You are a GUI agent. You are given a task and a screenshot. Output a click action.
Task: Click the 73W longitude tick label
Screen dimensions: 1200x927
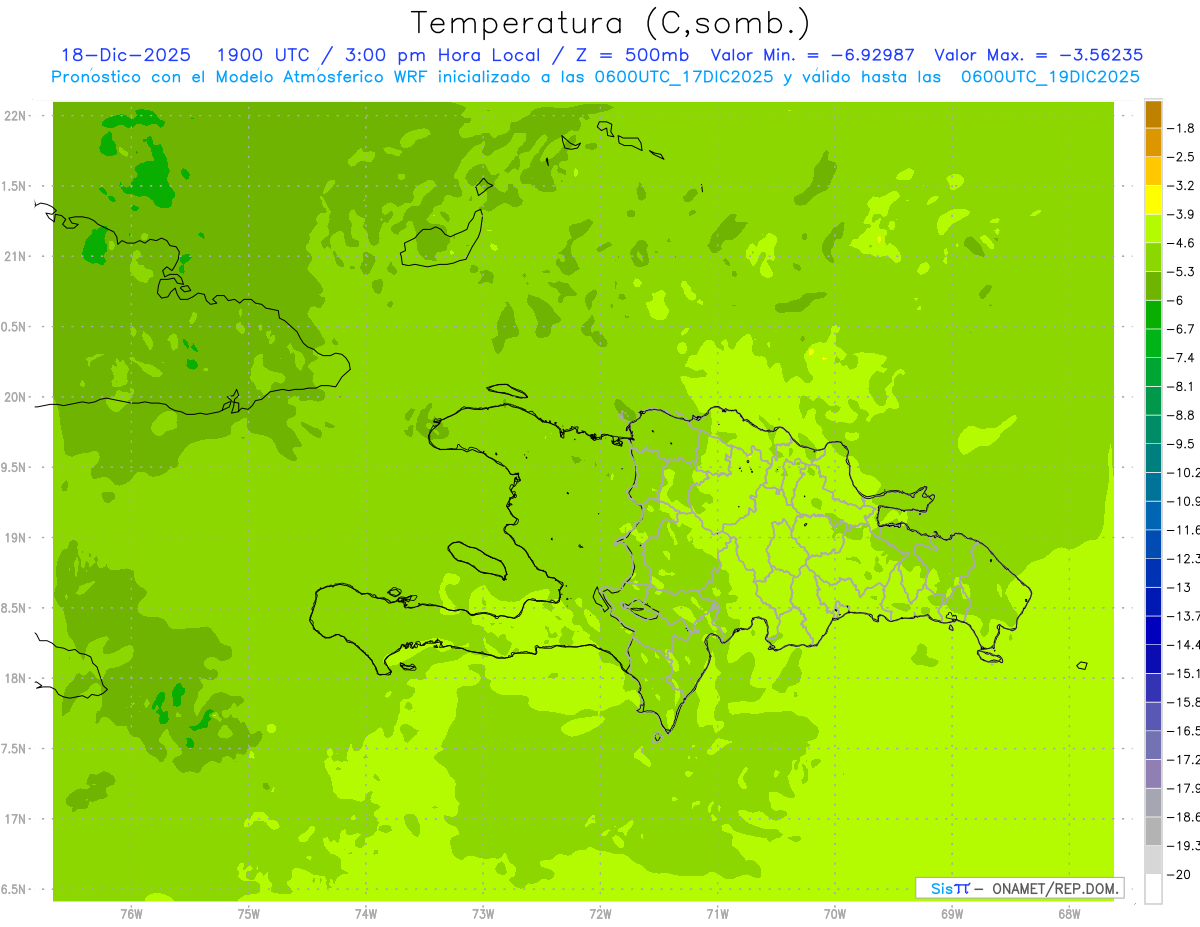(483, 913)
